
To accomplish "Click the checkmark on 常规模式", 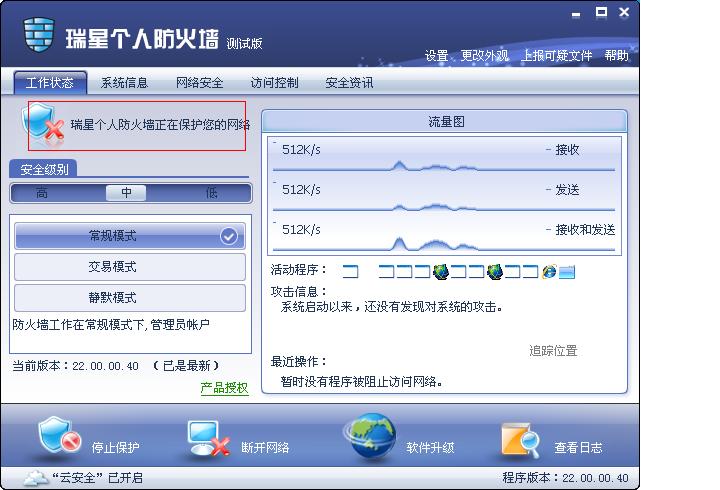I will pos(229,236).
